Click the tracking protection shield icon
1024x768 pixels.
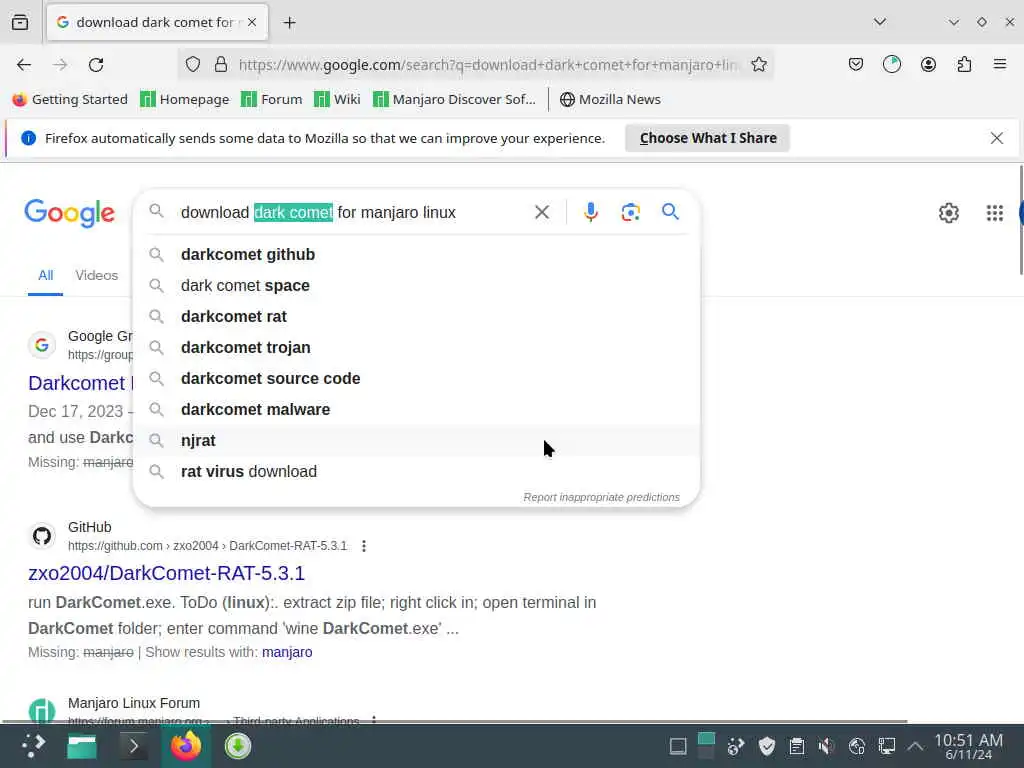point(193,65)
